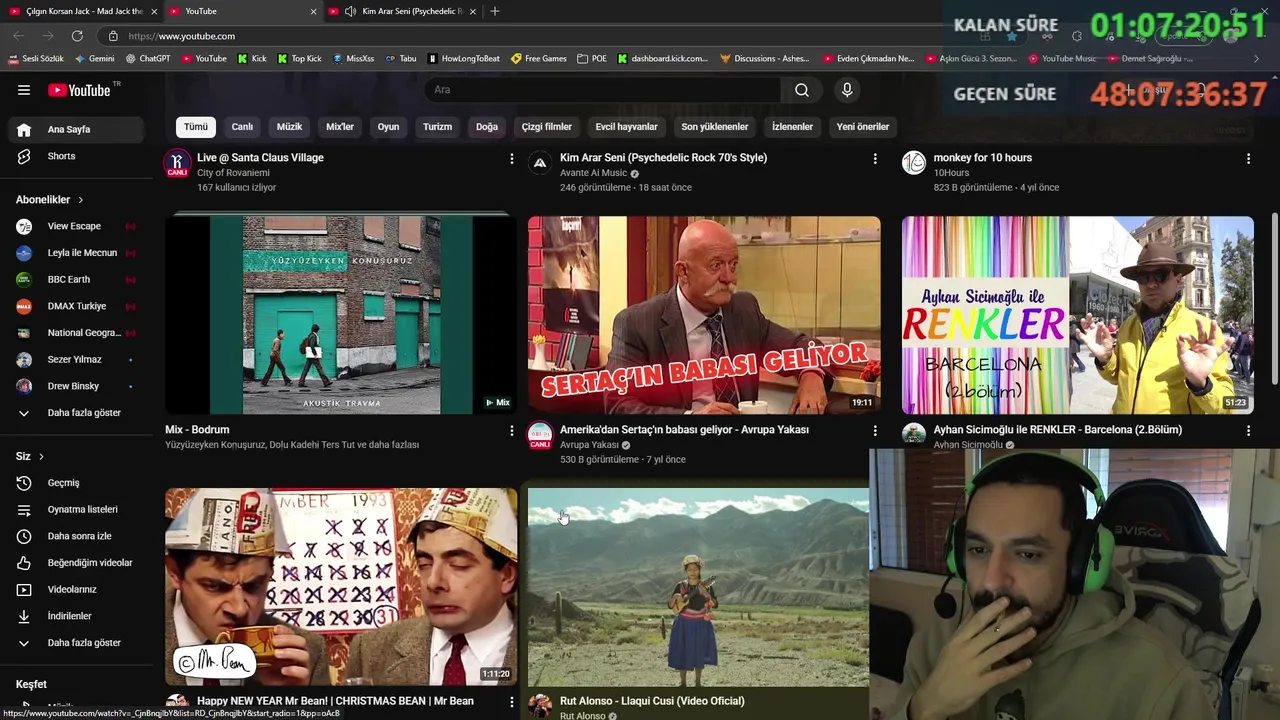Open options for Happy NEW YEAR Mr Bean video
This screenshot has height=720, width=1280.
tap(512, 703)
